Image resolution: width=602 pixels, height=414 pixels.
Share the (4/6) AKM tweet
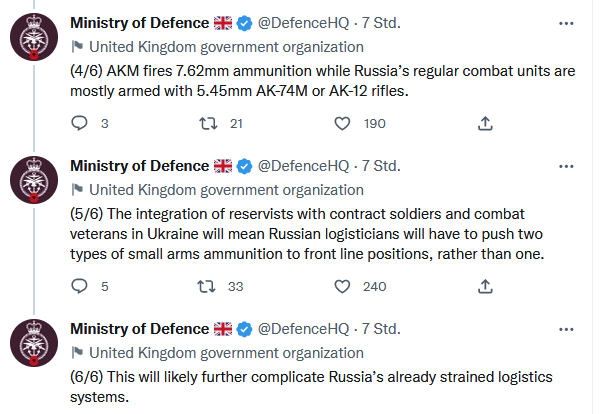(x=485, y=123)
